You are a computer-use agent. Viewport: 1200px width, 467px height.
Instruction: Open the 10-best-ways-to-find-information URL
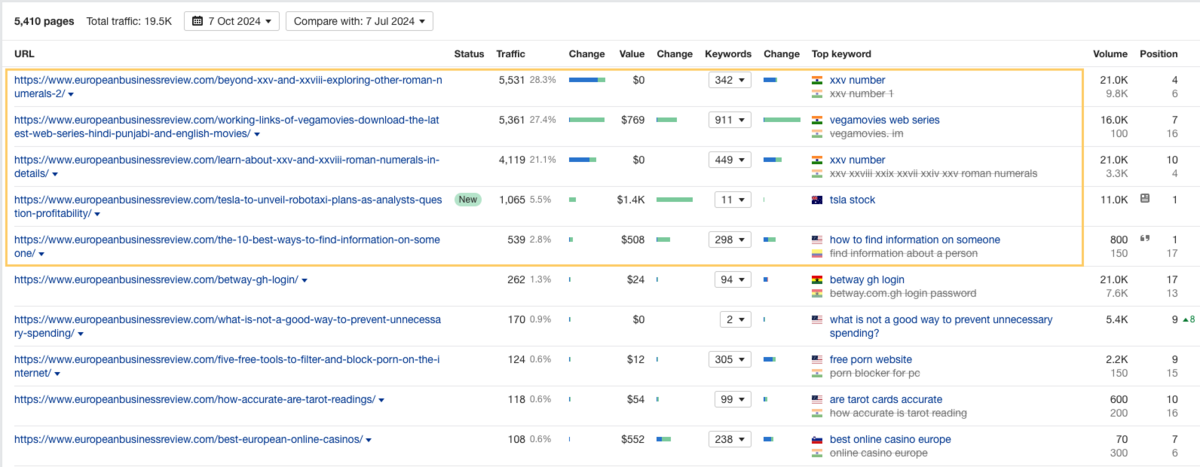click(x=228, y=246)
